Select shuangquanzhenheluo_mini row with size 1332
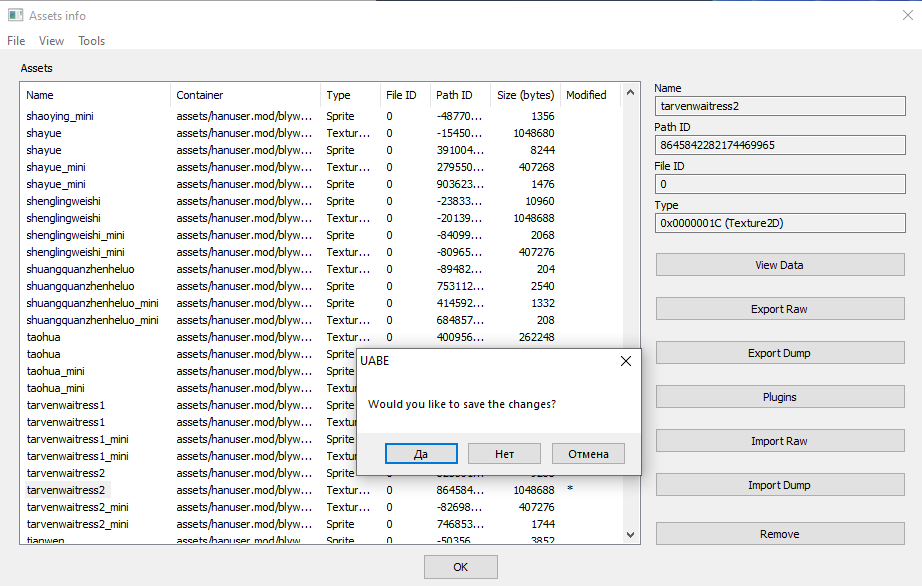The height and width of the screenshot is (586, 922). coord(321,304)
